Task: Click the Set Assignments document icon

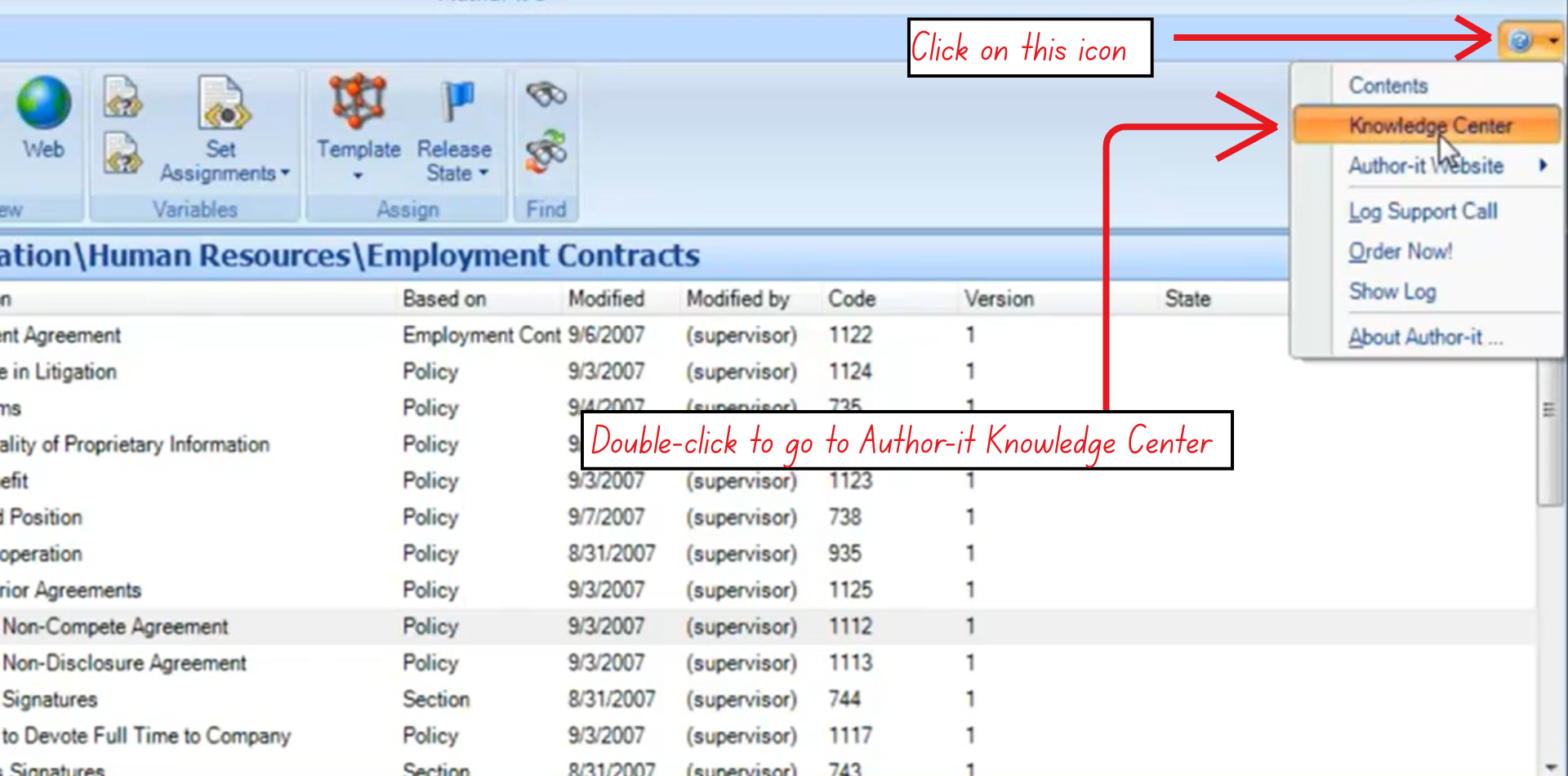Action: tap(223, 104)
